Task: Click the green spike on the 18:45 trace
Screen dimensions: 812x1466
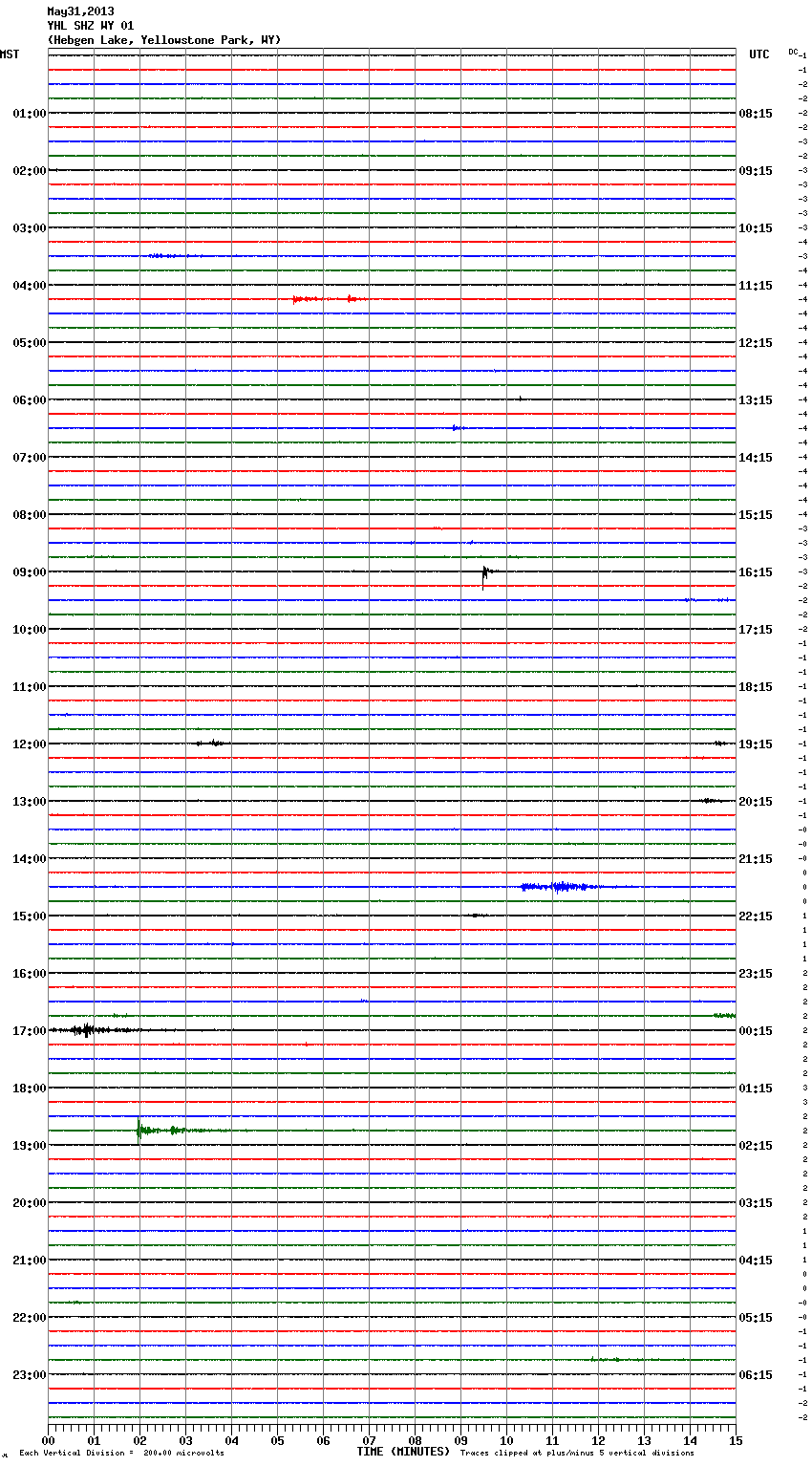Action: pos(140,1131)
